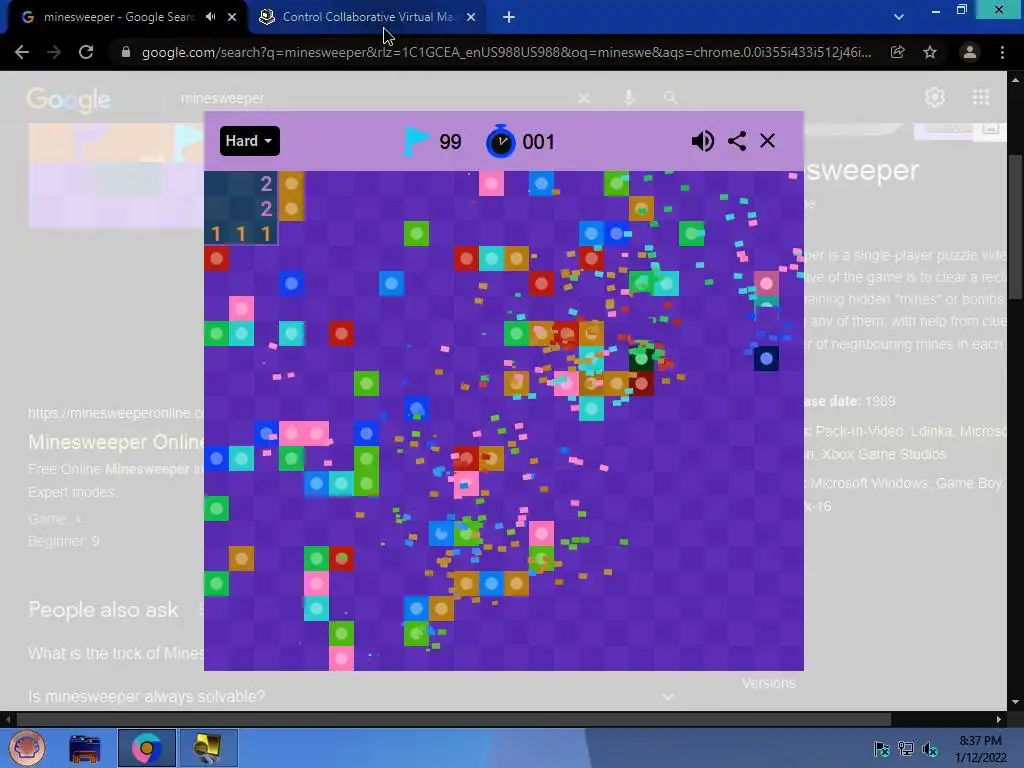
Task: Expand What is the trick question
Action: point(116,653)
